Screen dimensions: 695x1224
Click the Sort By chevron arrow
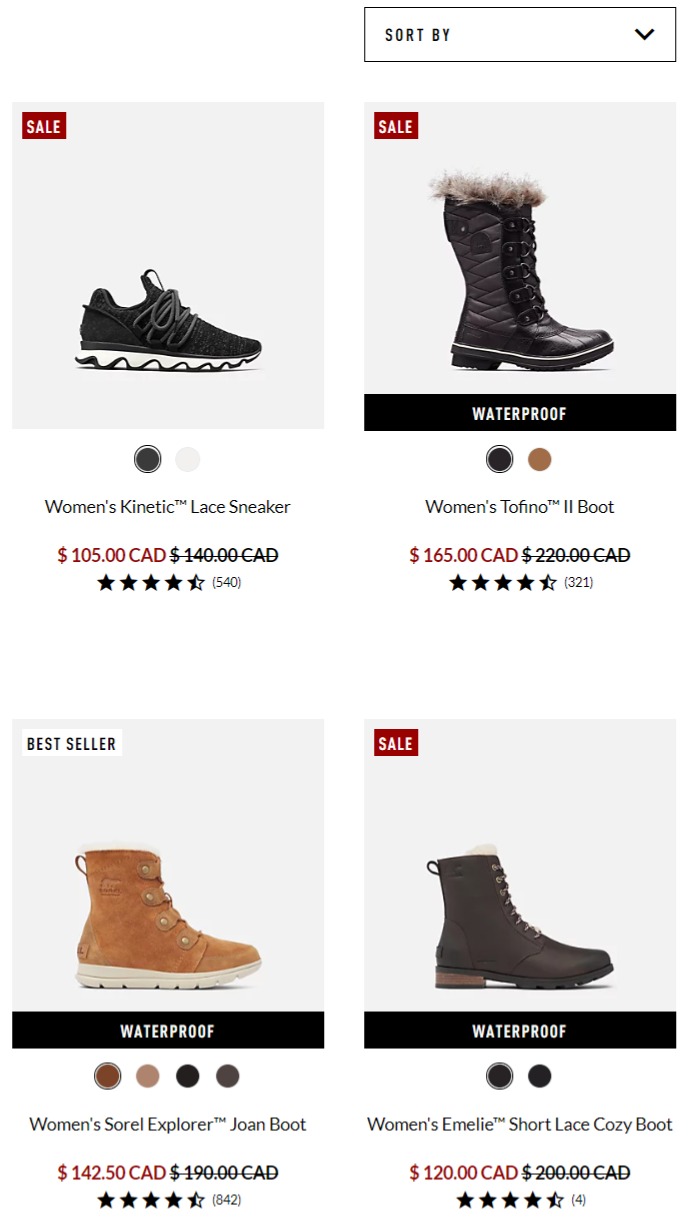[644, 35]
